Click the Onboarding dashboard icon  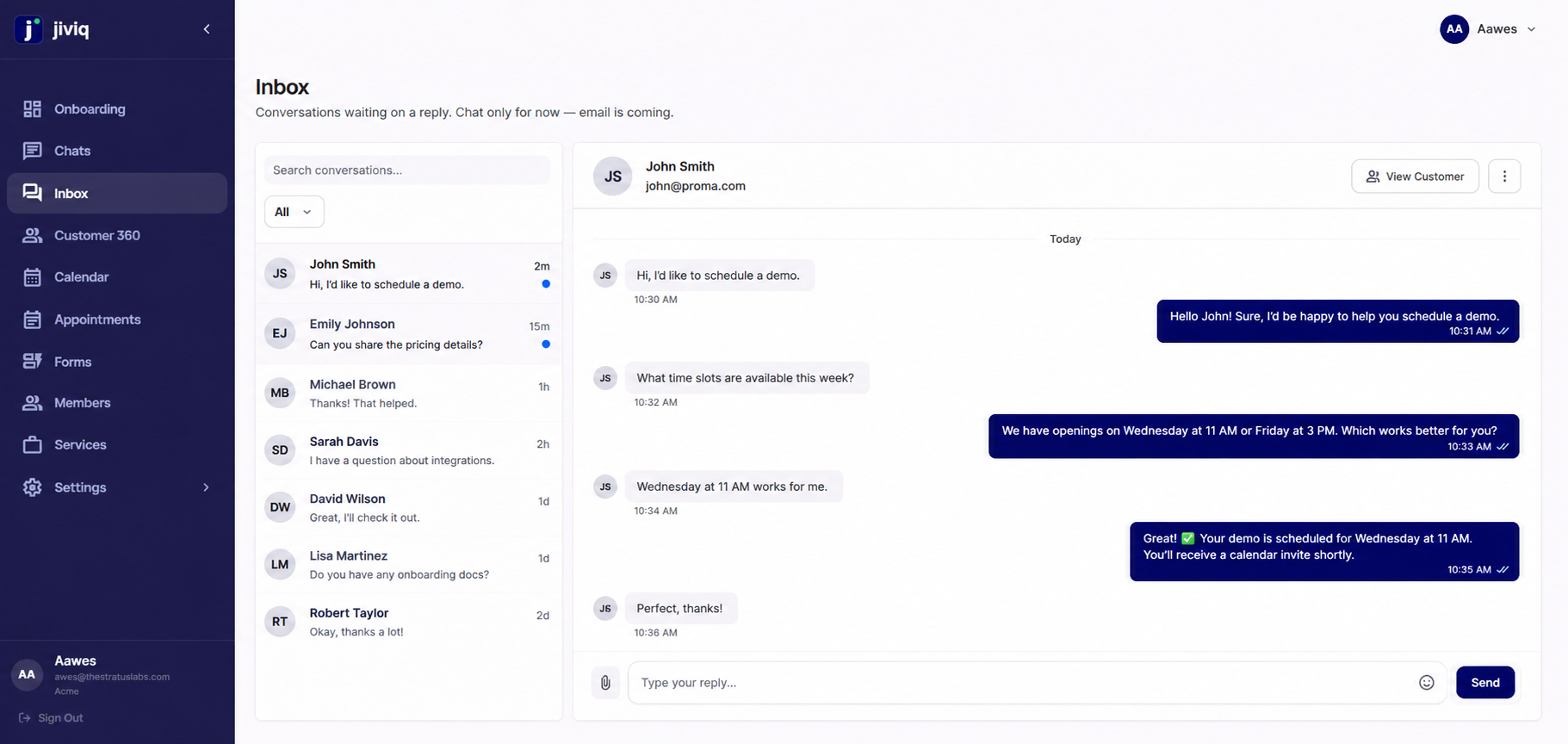[x=32, y=109]
